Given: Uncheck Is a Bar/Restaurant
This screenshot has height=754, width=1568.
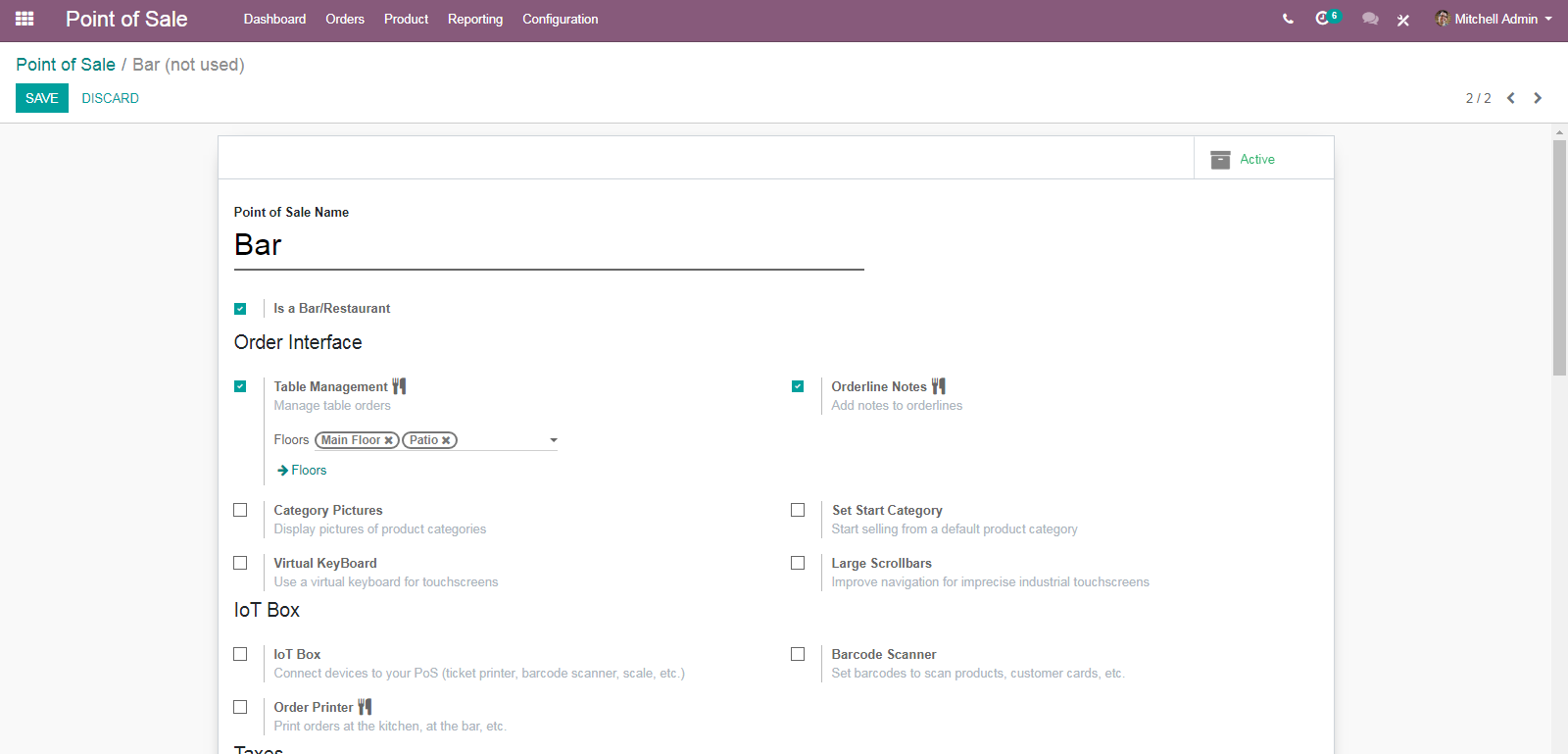Looking at the screenshot, I should click(x=240, y=309).
